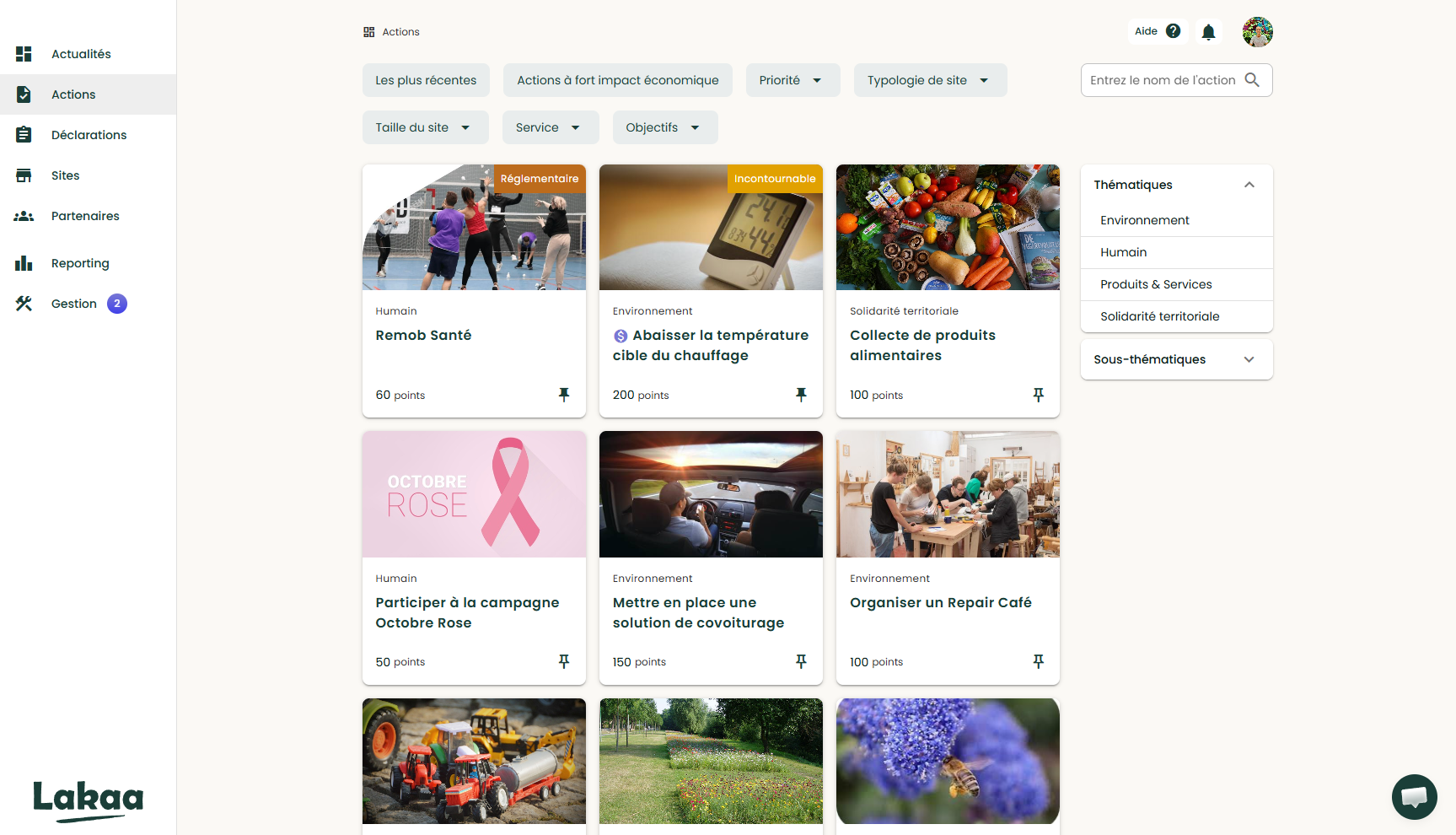Image resolution: width=1456 pixels, height=835 pixels.
Task: Click the Partenaires group icon
Action: (24, 216)
